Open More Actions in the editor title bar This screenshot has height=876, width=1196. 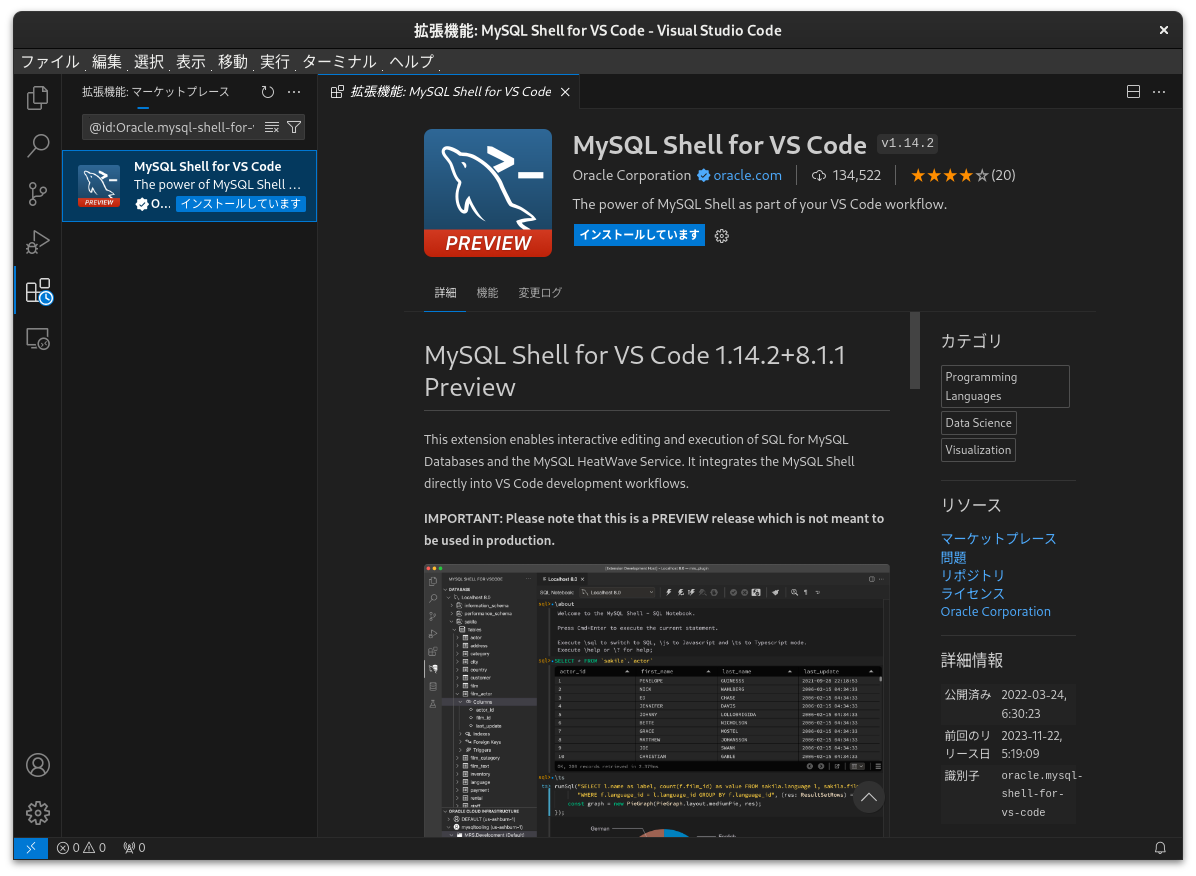[1158, 91]
